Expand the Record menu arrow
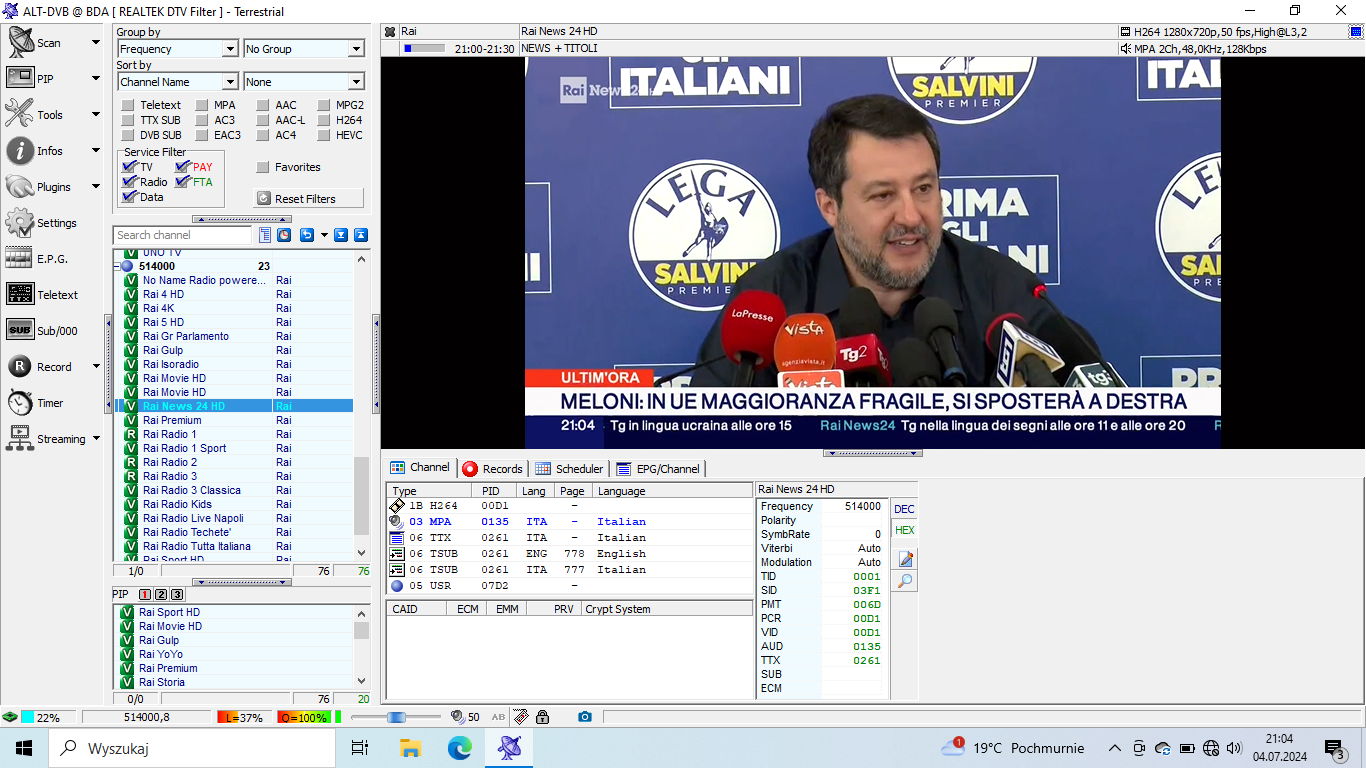 tap(96, 367)
